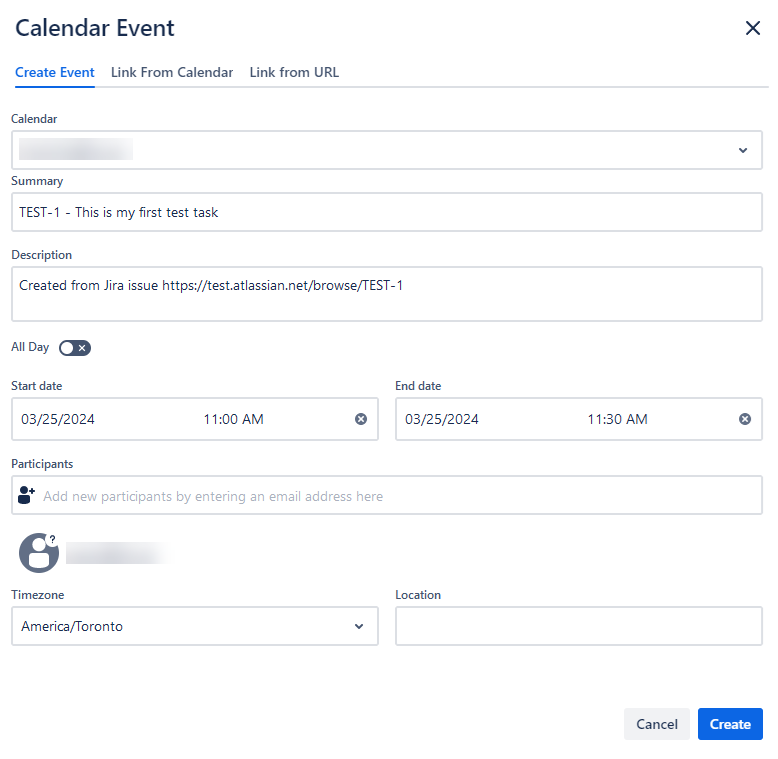Click into the Summary text field
Screen dimensions: 778x759
coord(387,212)
